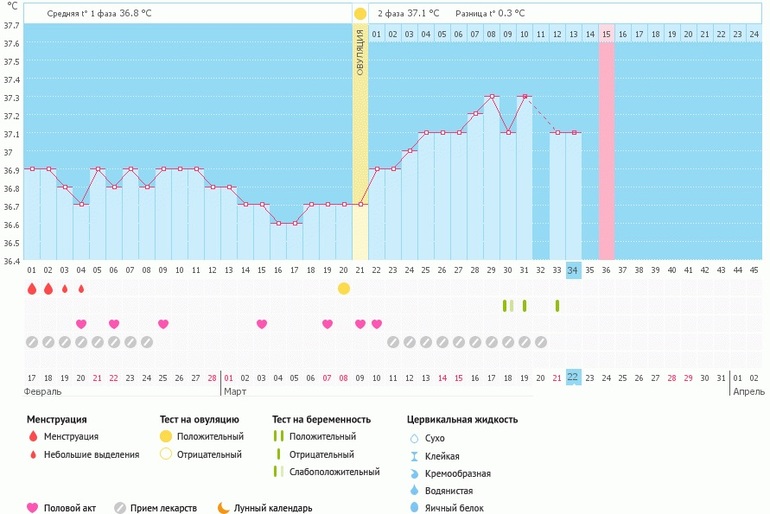The image size is (770, 514).
Task: Select the small discharge drop on day 04
Action: 81,289
